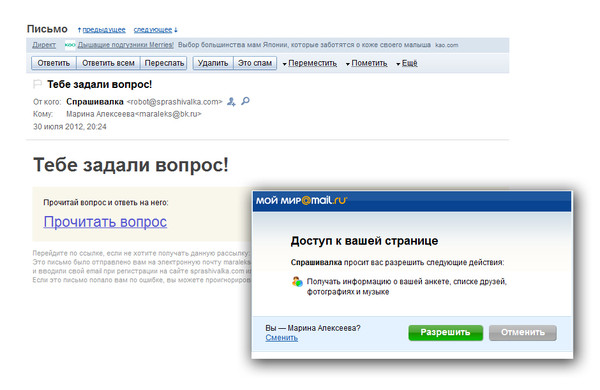Viewport: 600px width, 390px height.
Task: Click the heading Доступ к вашей странице
Action: pos(364,241)
